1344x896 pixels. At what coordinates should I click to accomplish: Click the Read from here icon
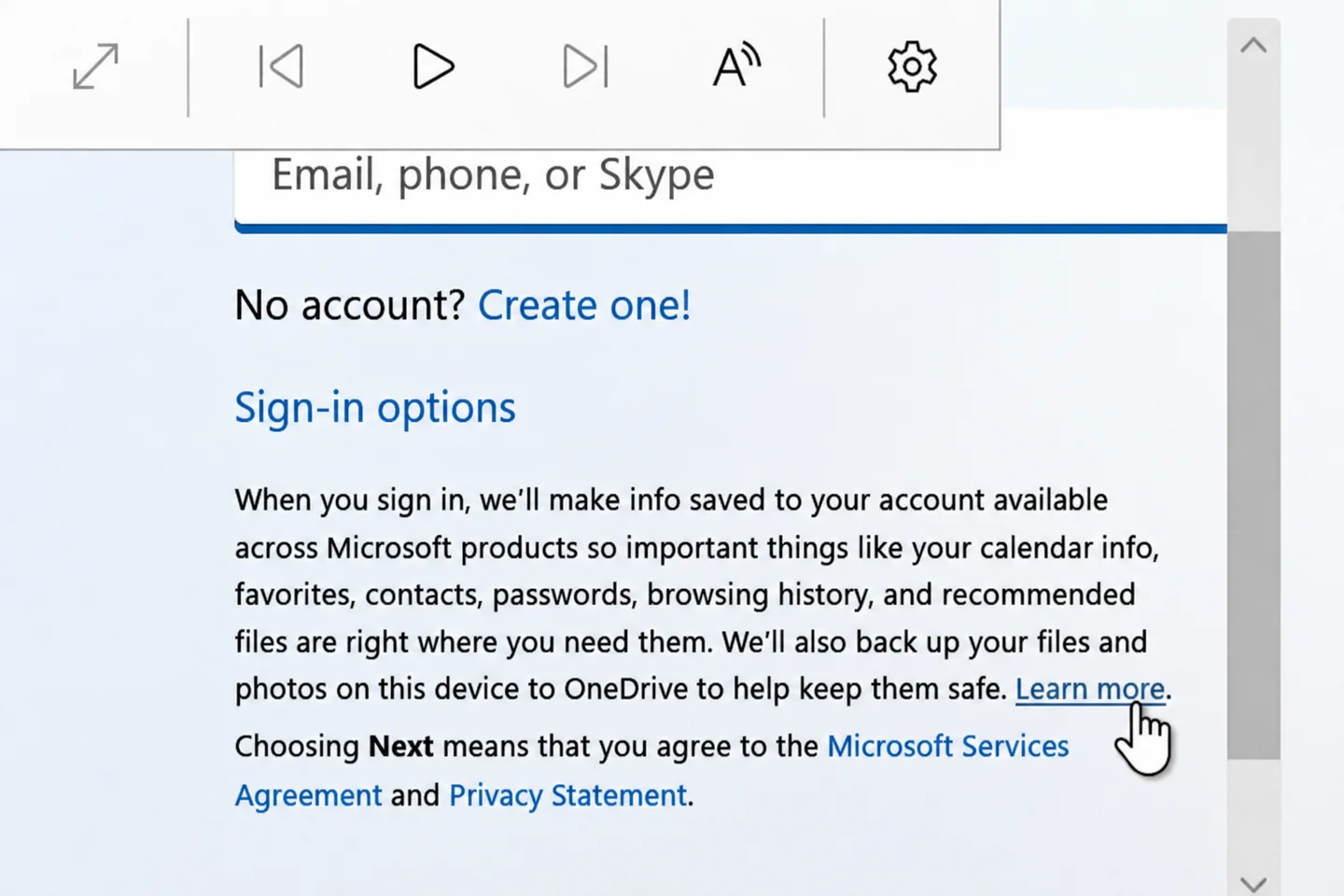737,67
